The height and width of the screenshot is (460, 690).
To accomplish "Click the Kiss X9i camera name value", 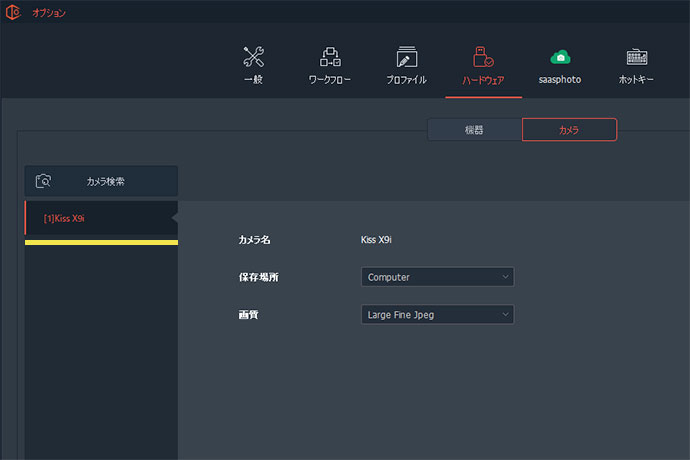I will (378, 240).
